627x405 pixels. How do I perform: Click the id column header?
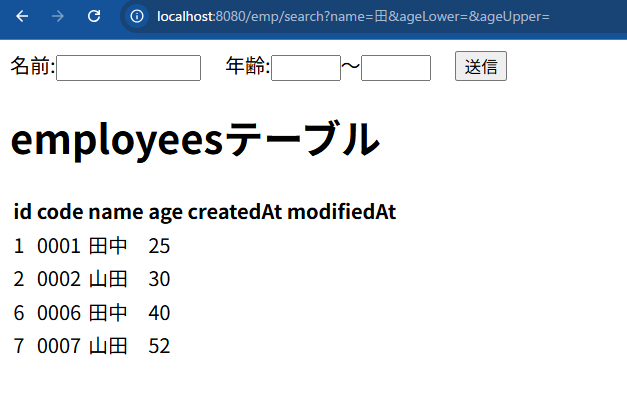22,212
